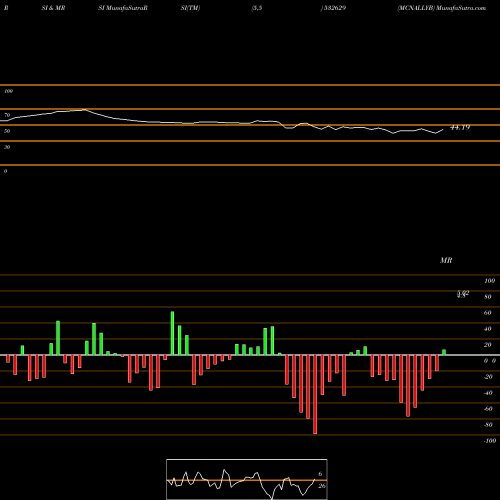500x500 pixels.
Task: Click the ') 532629' stock code text
Action: click(333, 8)
